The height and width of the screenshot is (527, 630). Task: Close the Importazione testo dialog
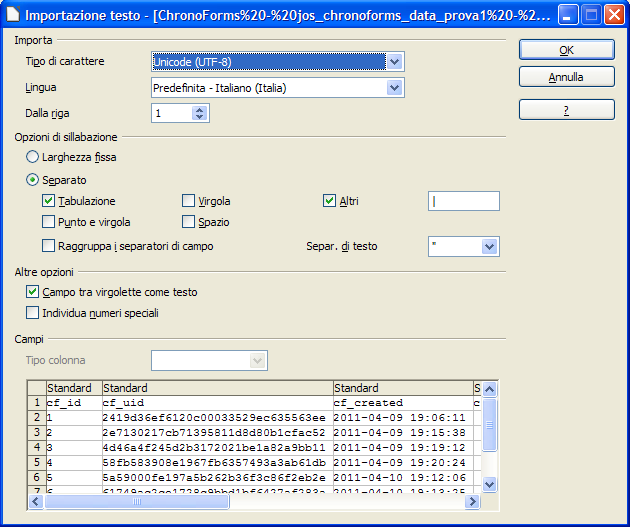click(x=614, y=15)
